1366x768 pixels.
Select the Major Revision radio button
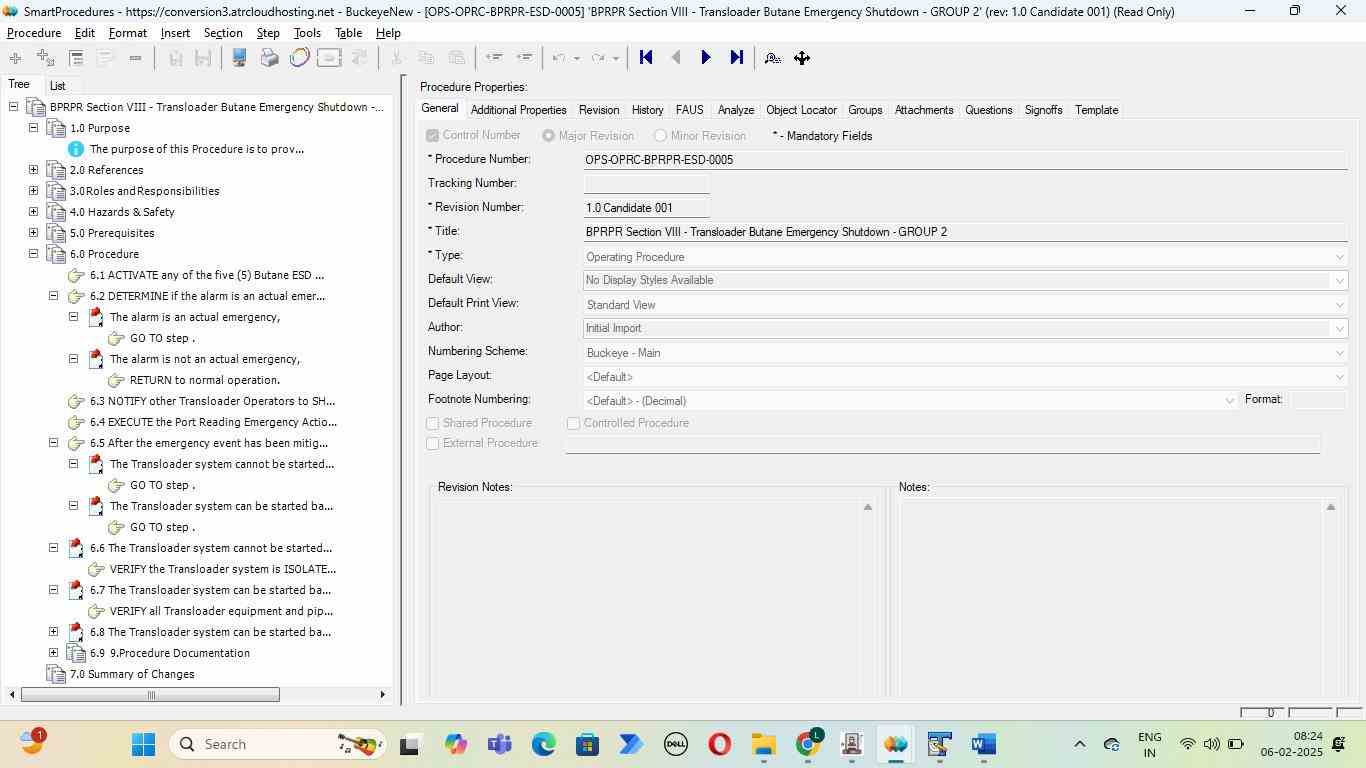[548, 136]
